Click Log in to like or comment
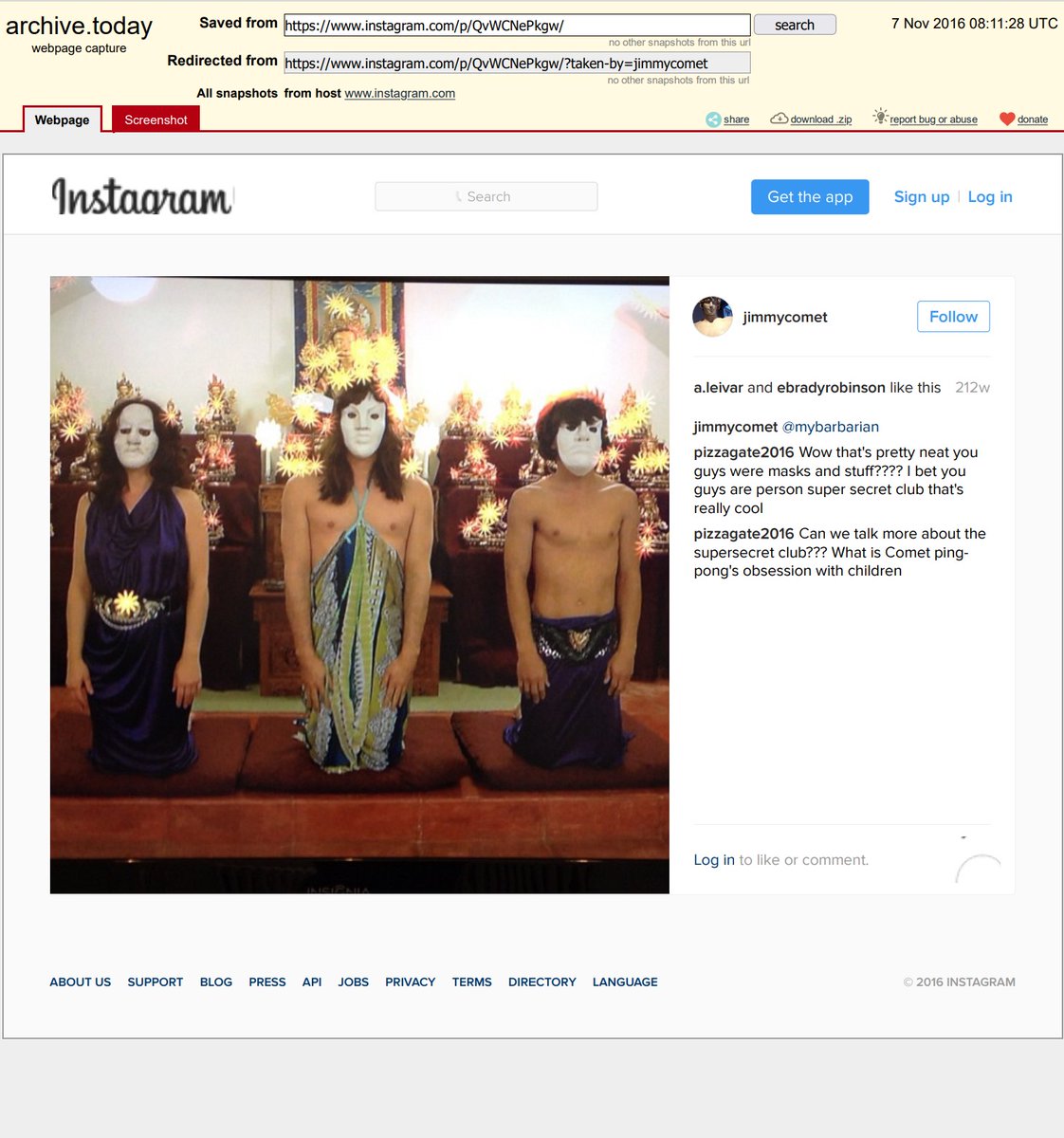The image size is (1064, 1138). (713, 860)
